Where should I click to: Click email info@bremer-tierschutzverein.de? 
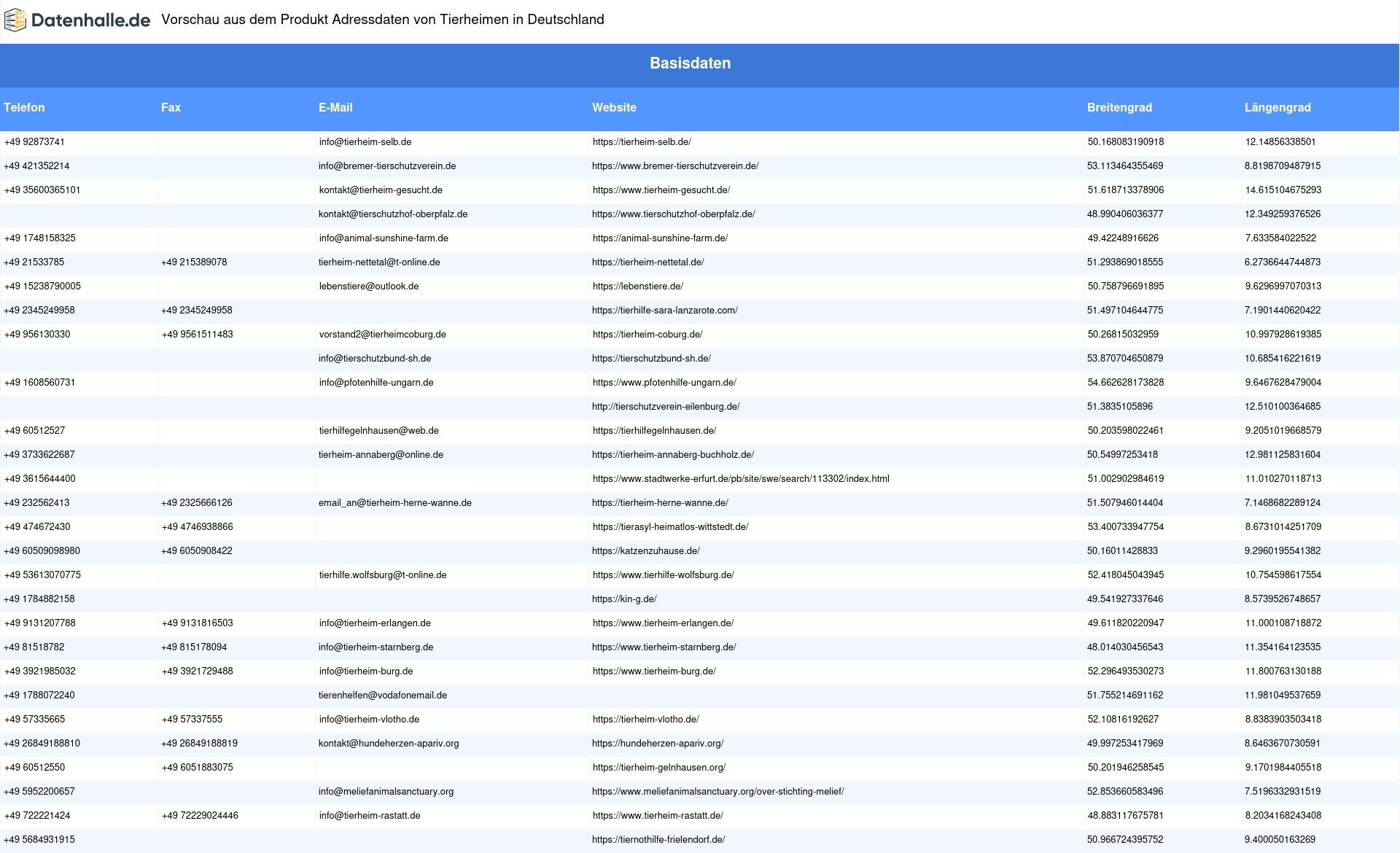click(x=387, y=166)
